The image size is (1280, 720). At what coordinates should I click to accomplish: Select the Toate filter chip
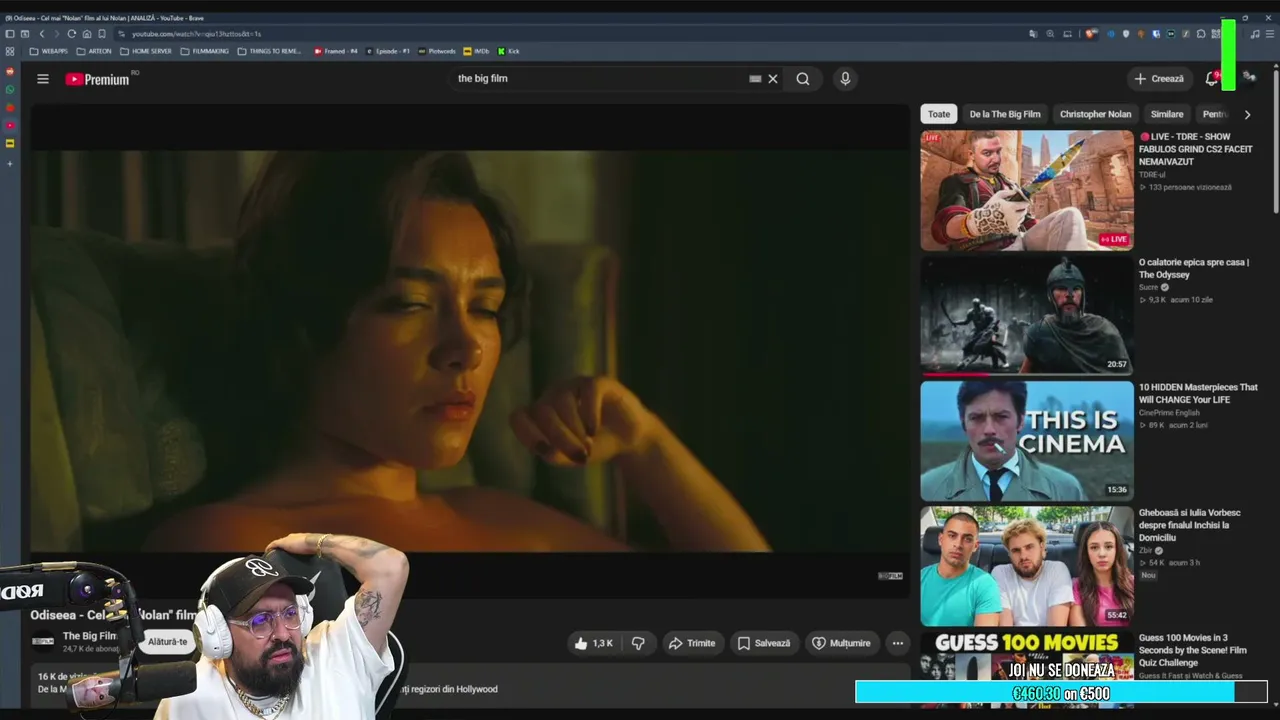(939, 114)
